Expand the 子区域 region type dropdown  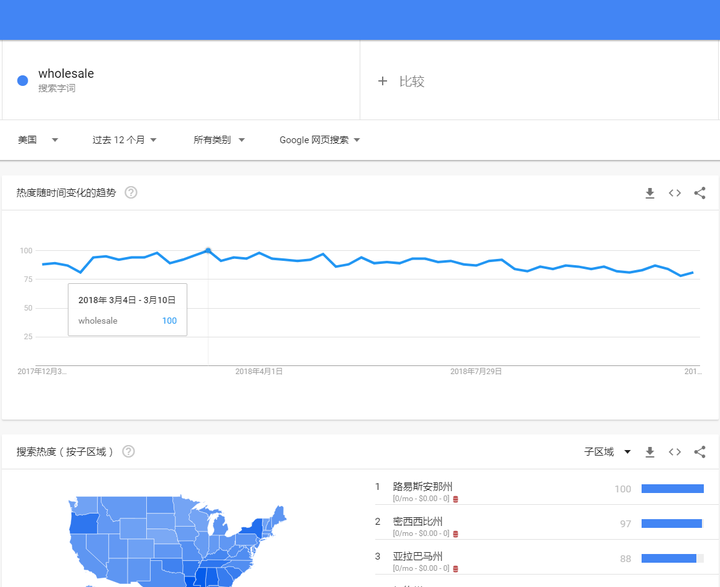607,452
